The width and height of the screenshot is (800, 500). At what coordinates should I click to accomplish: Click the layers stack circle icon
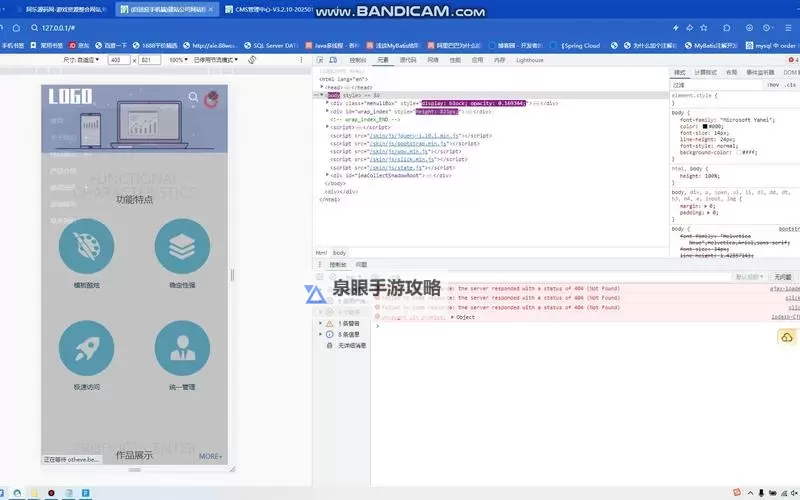[x=182, y=246]
